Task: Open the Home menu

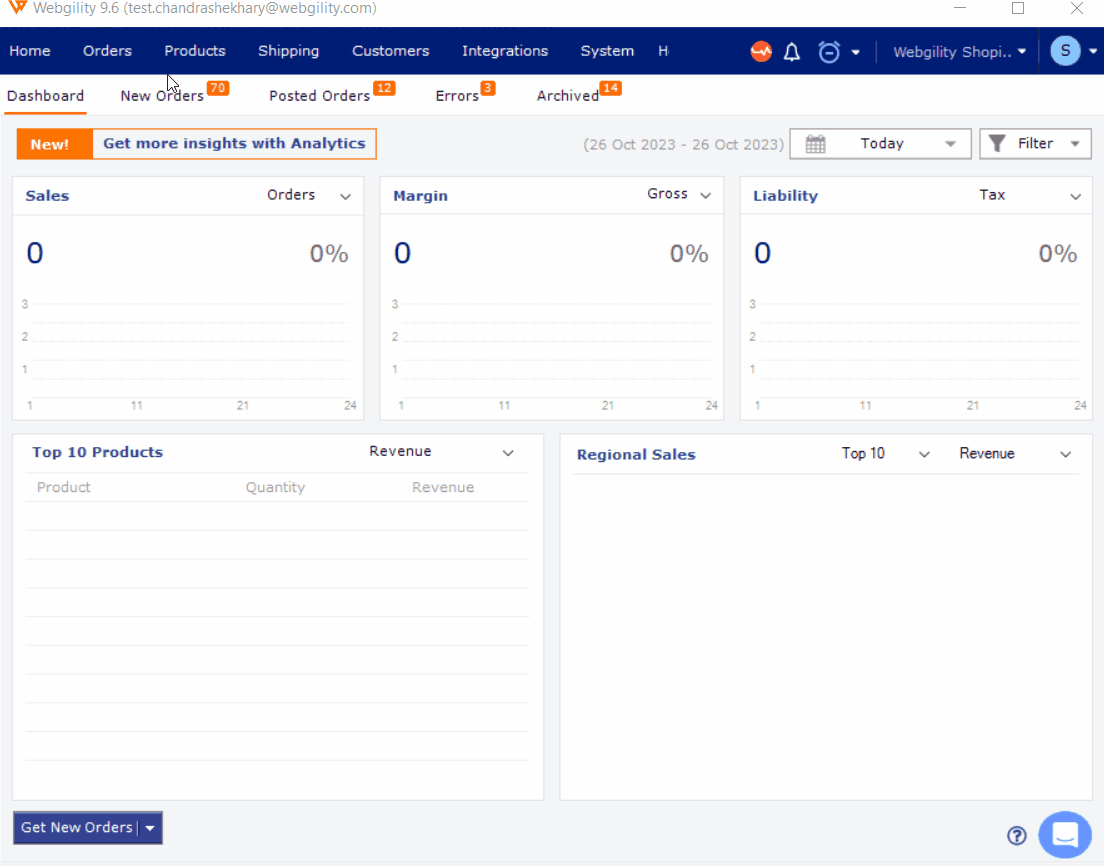Action: click(30, 51)
